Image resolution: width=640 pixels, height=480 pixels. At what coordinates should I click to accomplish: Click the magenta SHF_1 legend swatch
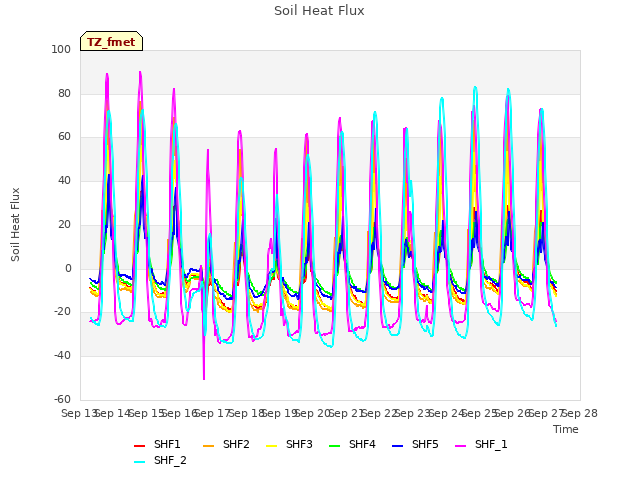tap(460, 446)
